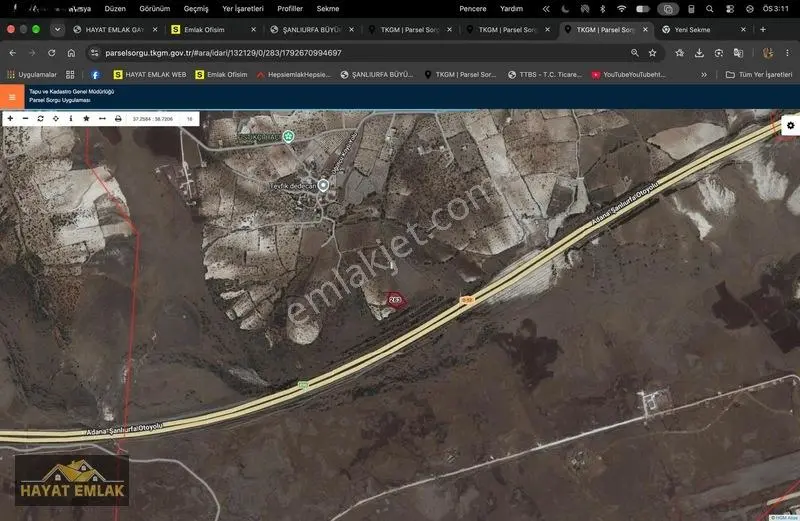800x521 pixels.
Task: Open the Downloads icon in browser toolbar
Action: coord(699,53)
